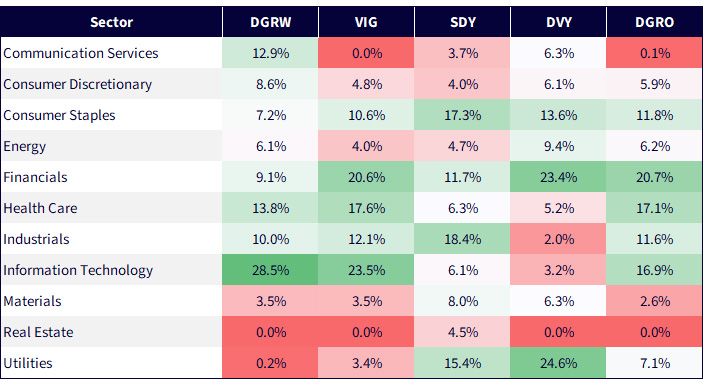The image size is (707, 385).
Task: Select the Consumer Discretionary row label
Action: [78, 84]
